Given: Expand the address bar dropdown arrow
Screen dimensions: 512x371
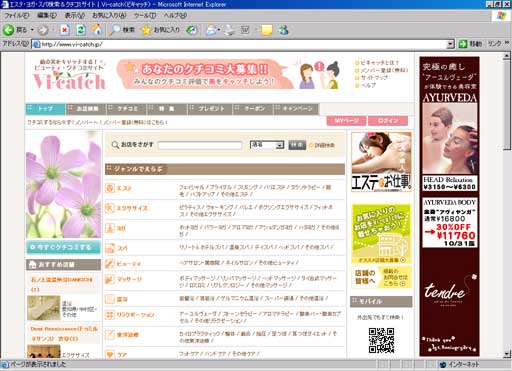Looking at the screenshot, I should [450, 44].
